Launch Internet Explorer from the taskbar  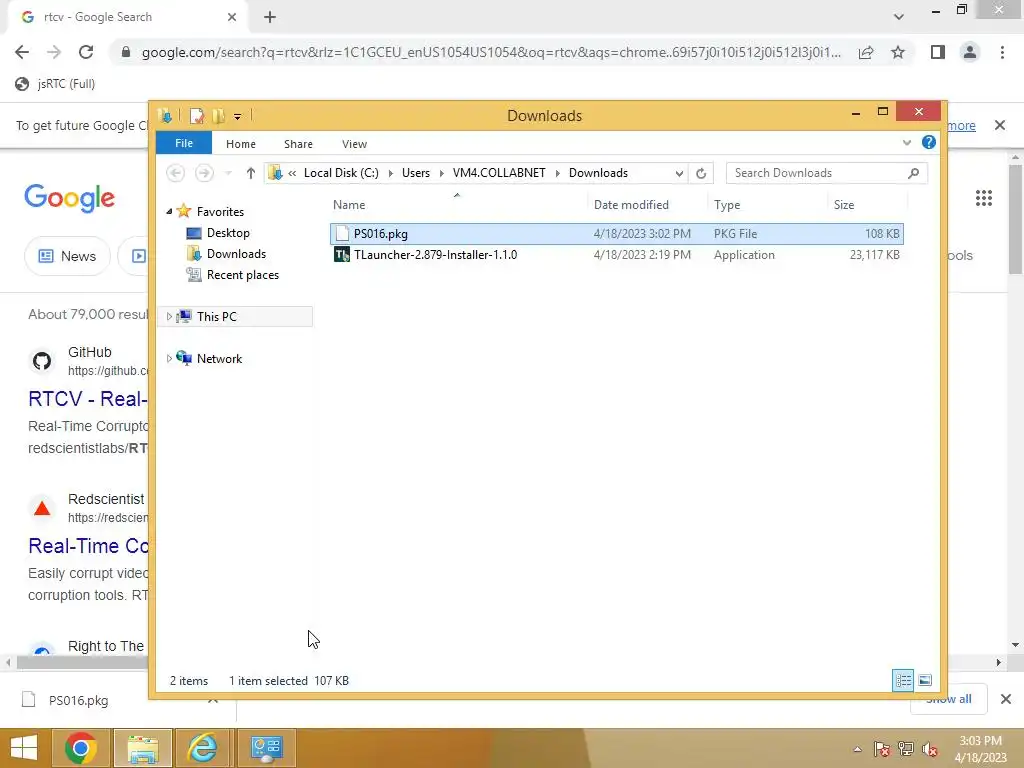point(203,748)
